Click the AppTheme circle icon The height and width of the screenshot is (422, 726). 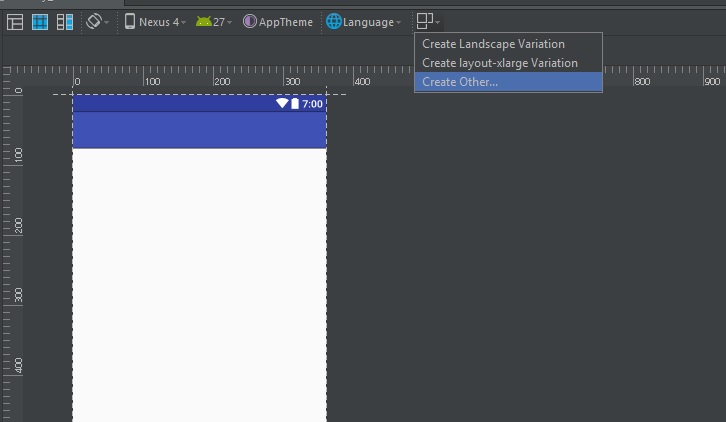pyautogui.click(x=250, y=22)
